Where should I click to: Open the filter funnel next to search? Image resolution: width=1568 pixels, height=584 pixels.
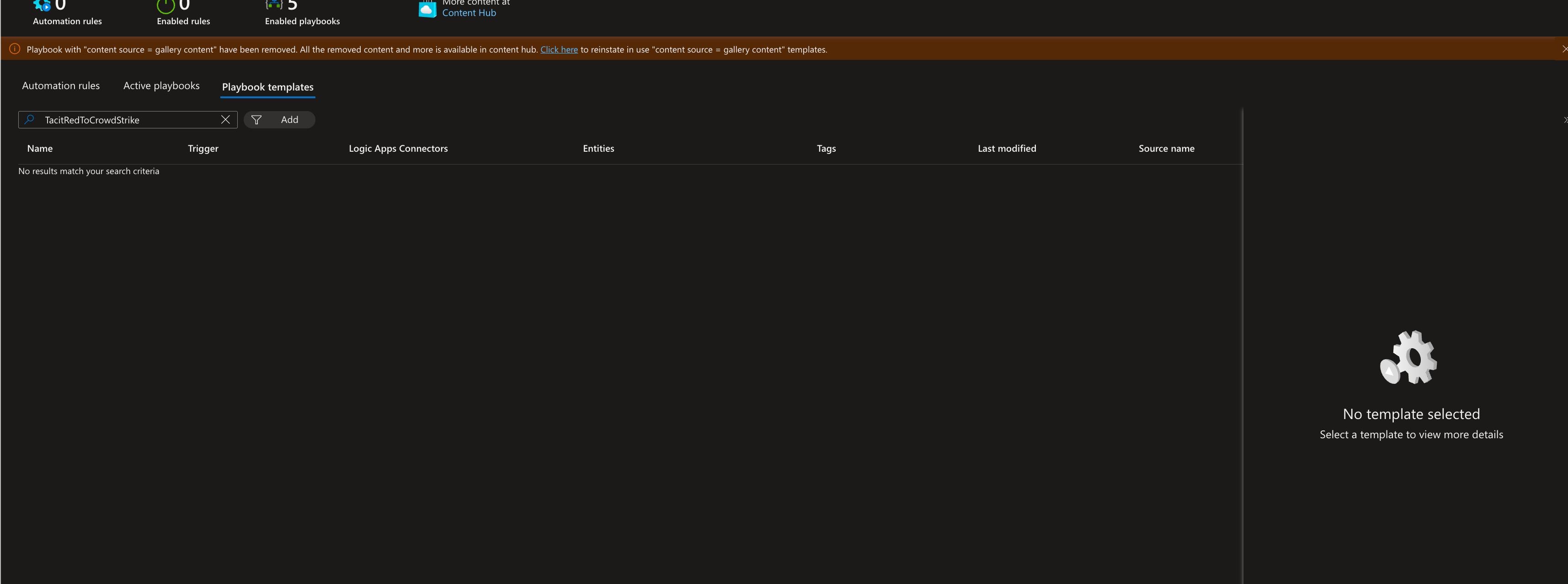(256, 120)
